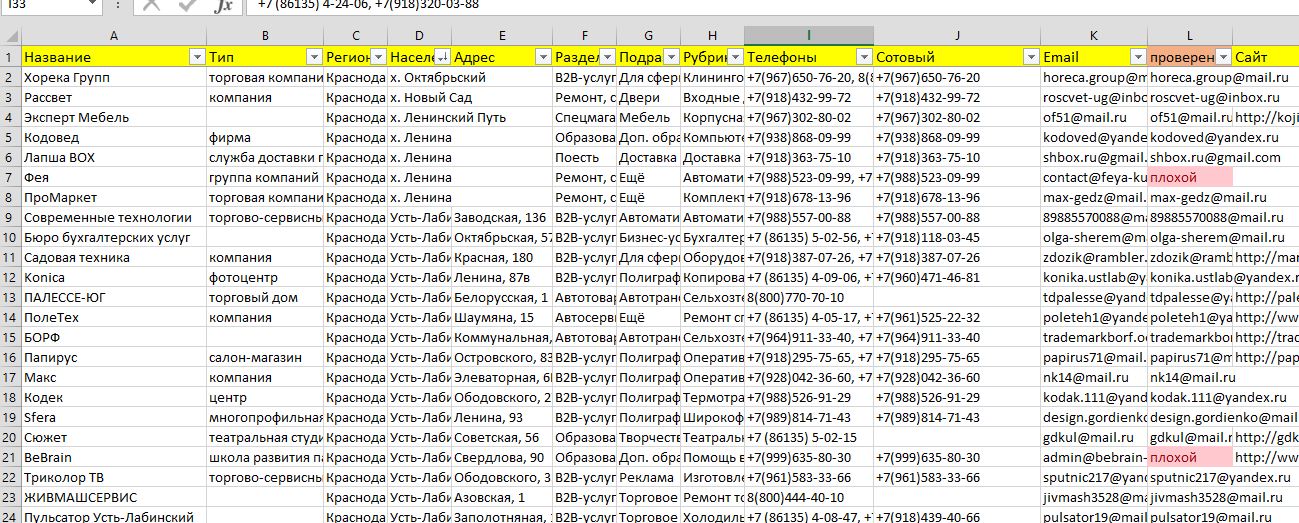Select column K header

[1093, 35]
